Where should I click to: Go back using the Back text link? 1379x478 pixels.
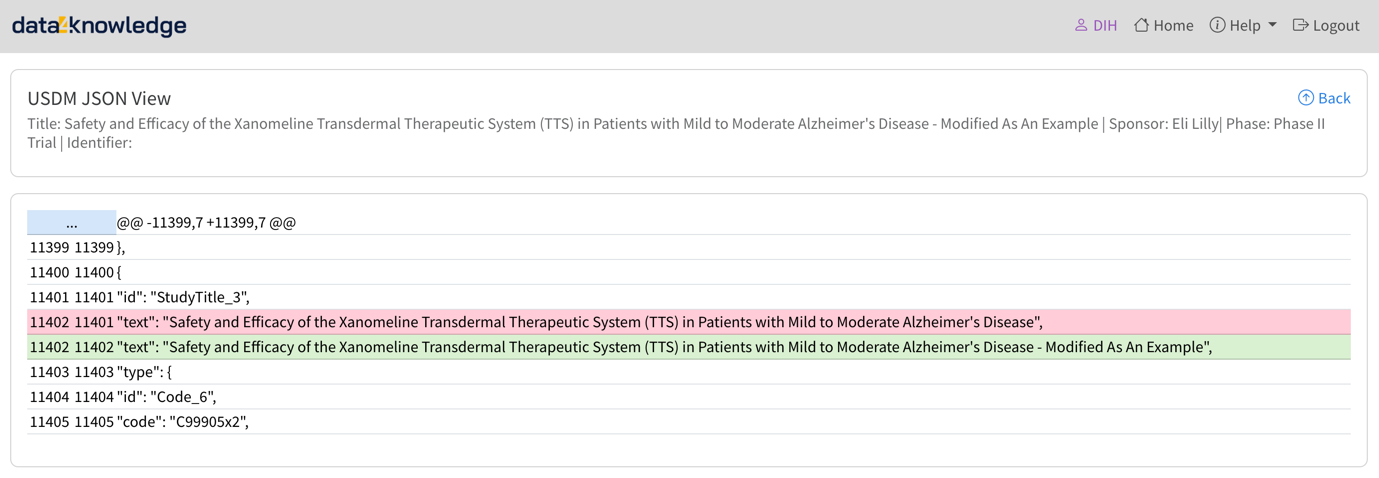1334,98
